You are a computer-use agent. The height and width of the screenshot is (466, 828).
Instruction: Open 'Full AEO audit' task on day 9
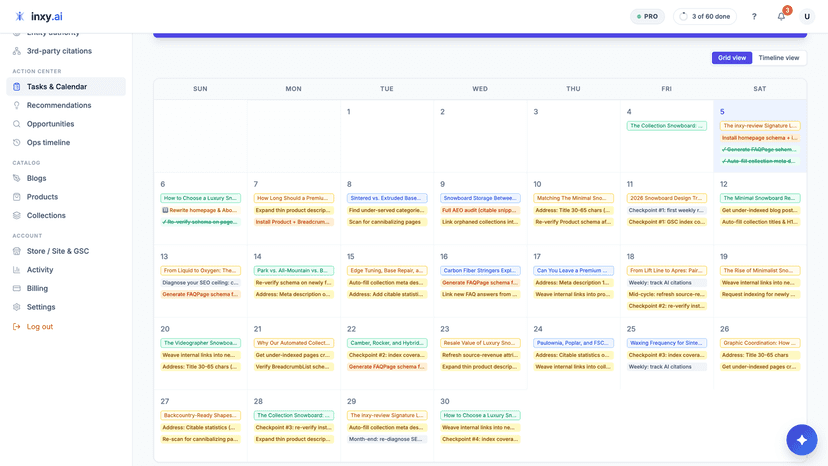(x=480, y=210)
